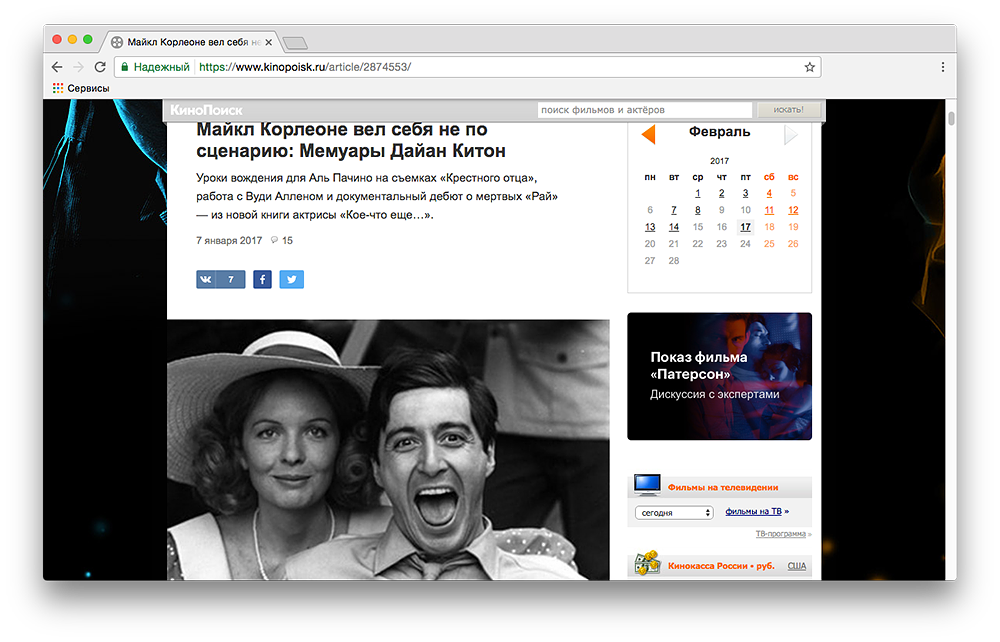
Task: Select February 17 in calendar
Action: [745, 227]
